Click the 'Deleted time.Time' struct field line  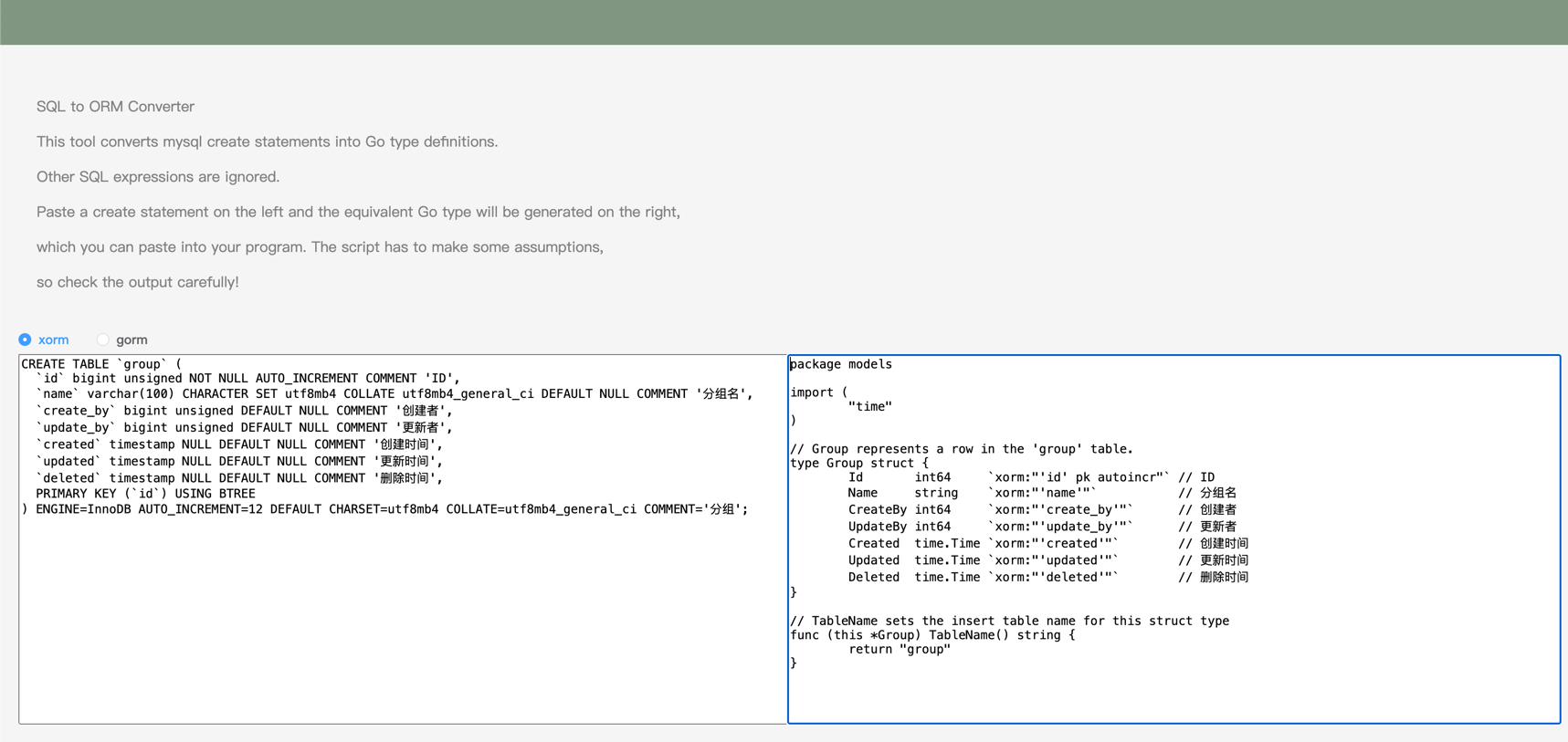coord(1048,577)
